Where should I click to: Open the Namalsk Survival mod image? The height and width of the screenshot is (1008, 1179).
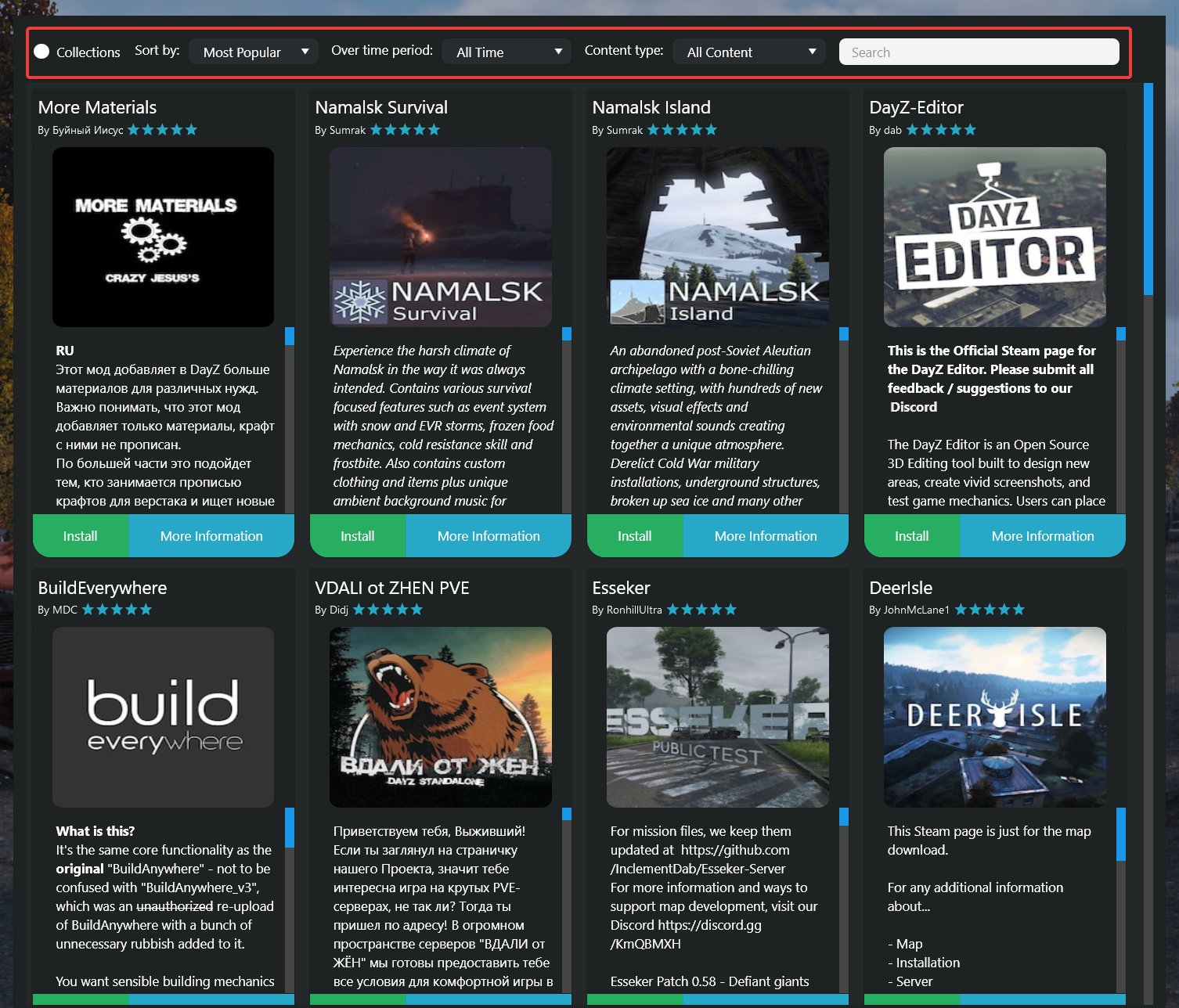pos(440,237)
